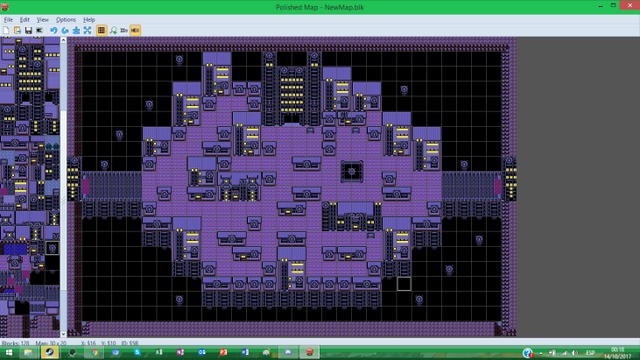The image size is (640, 360).
Task: Open the Edit menu
Action: (24, 20)
